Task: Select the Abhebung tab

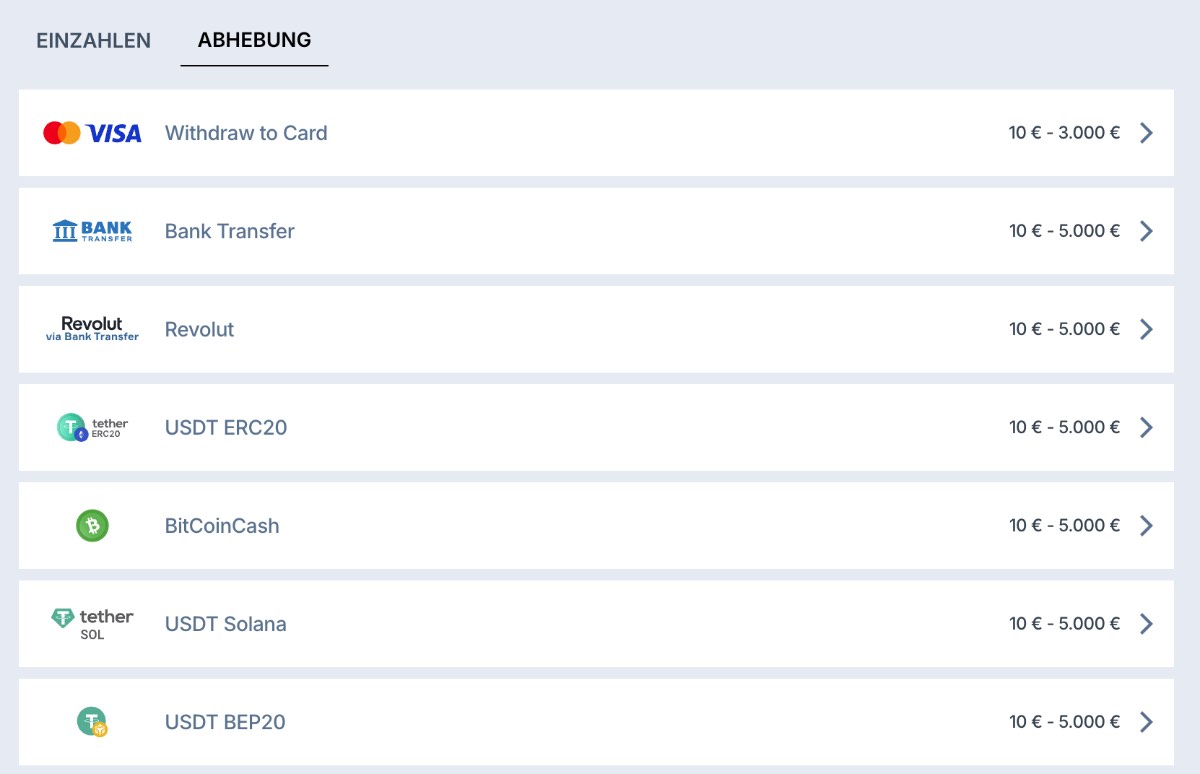Action: click(x=254, y=41)
